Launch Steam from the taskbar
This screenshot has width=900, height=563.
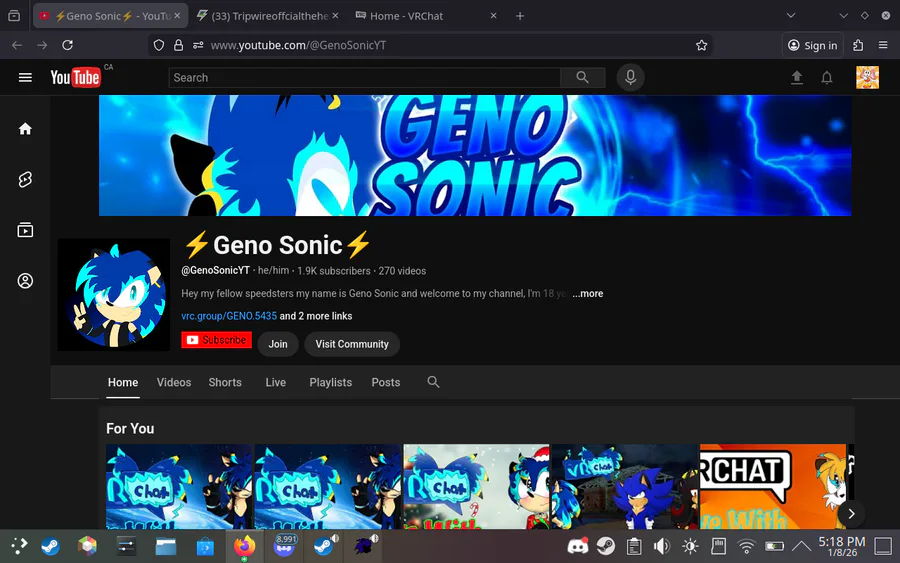(x=50, y=546)
